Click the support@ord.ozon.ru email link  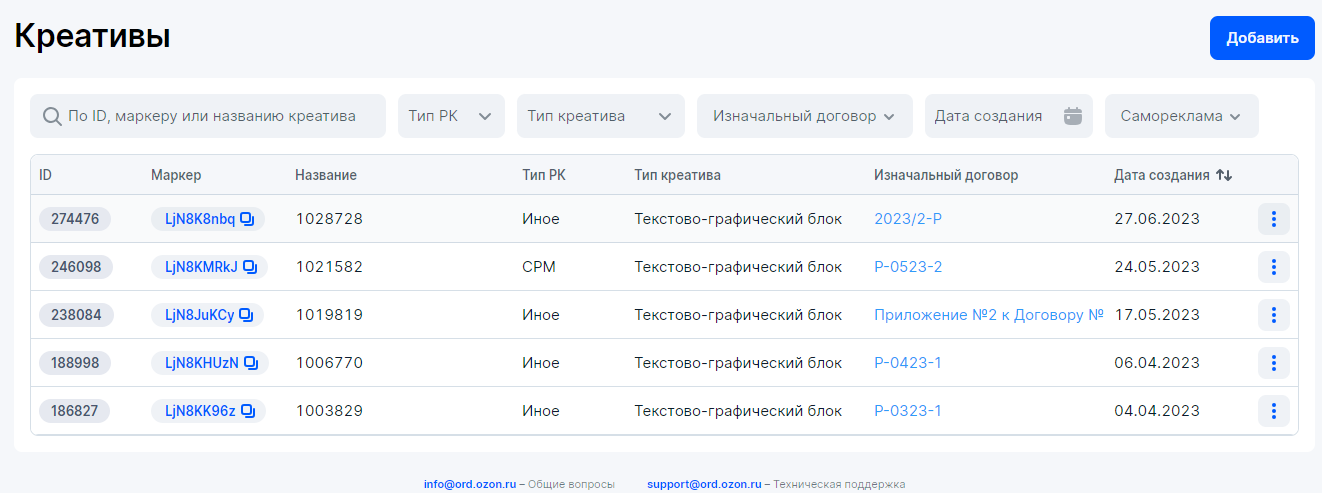tap(704, 484)
